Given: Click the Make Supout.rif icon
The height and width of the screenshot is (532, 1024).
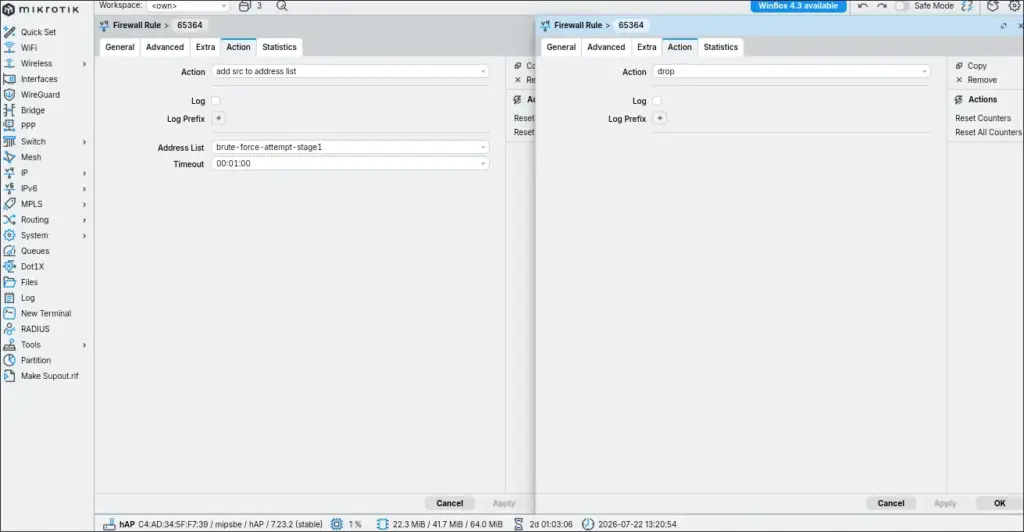Looking at the screenshot, I should (10, 377).
